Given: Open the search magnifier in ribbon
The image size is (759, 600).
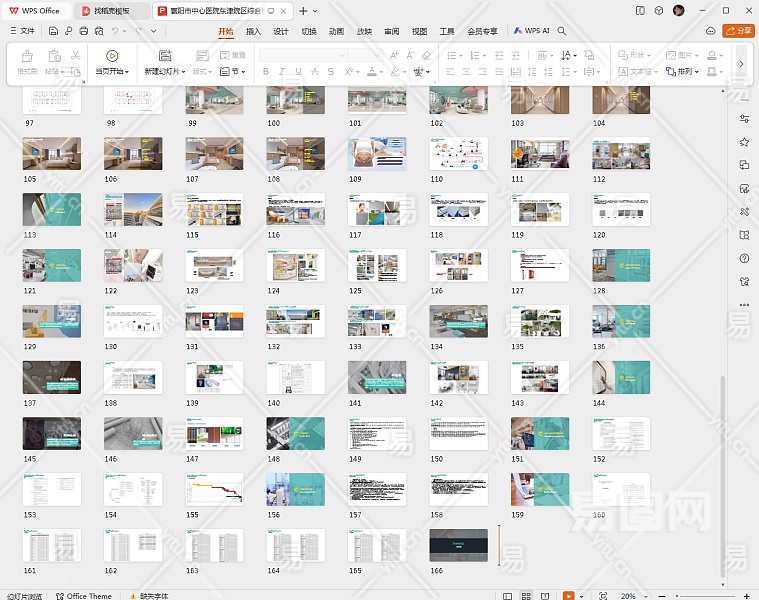Looking at the screenshot, I should pos(562,31).
